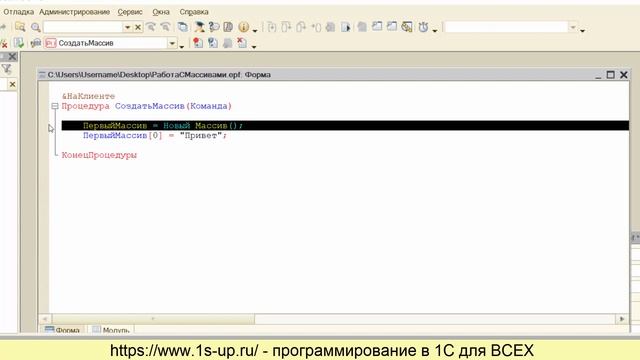Click the small X button under the funnel icon
Screen dimensions: 640x360
(12, 84)
